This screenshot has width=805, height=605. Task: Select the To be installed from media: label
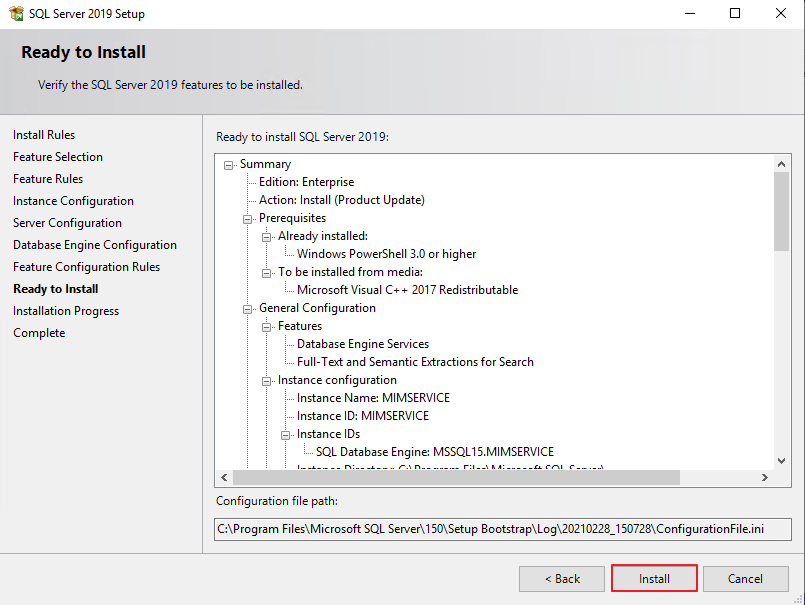click(x=350, y=272)
